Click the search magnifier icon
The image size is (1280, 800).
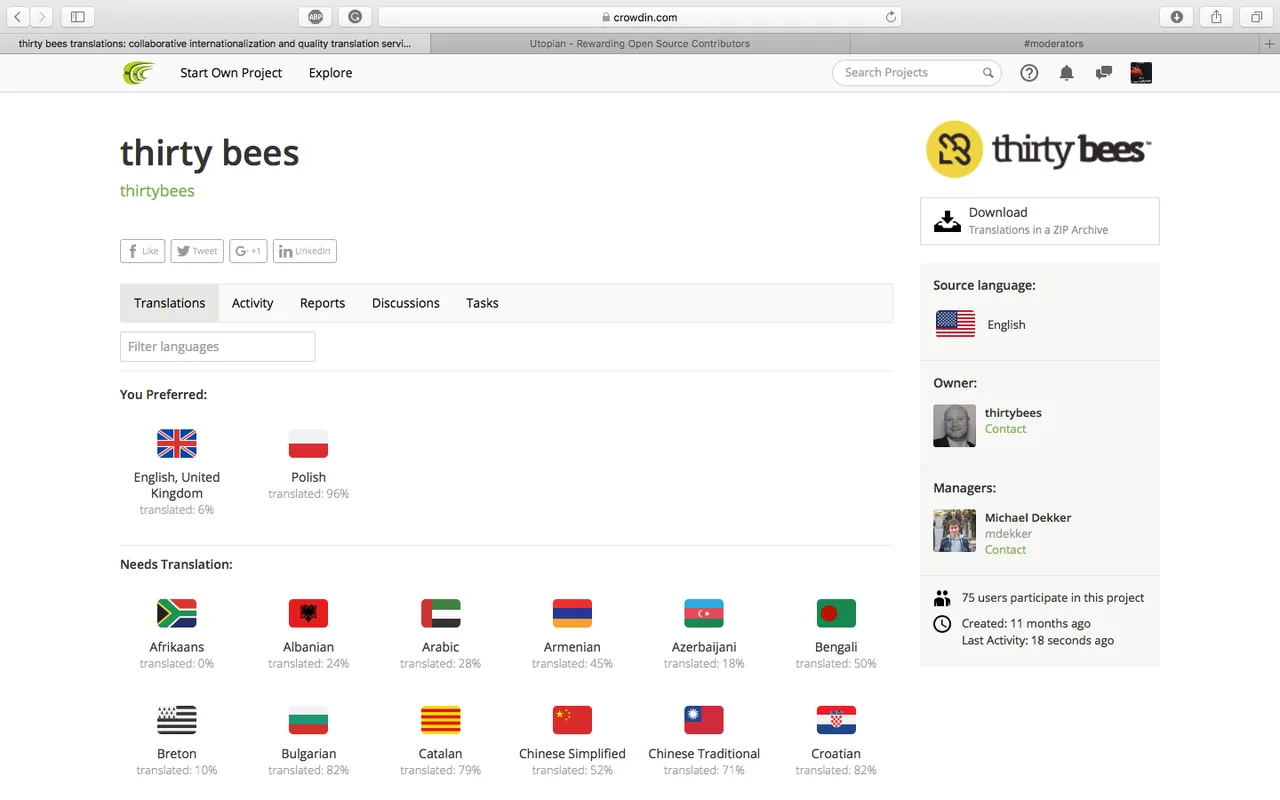pos(988,73)
